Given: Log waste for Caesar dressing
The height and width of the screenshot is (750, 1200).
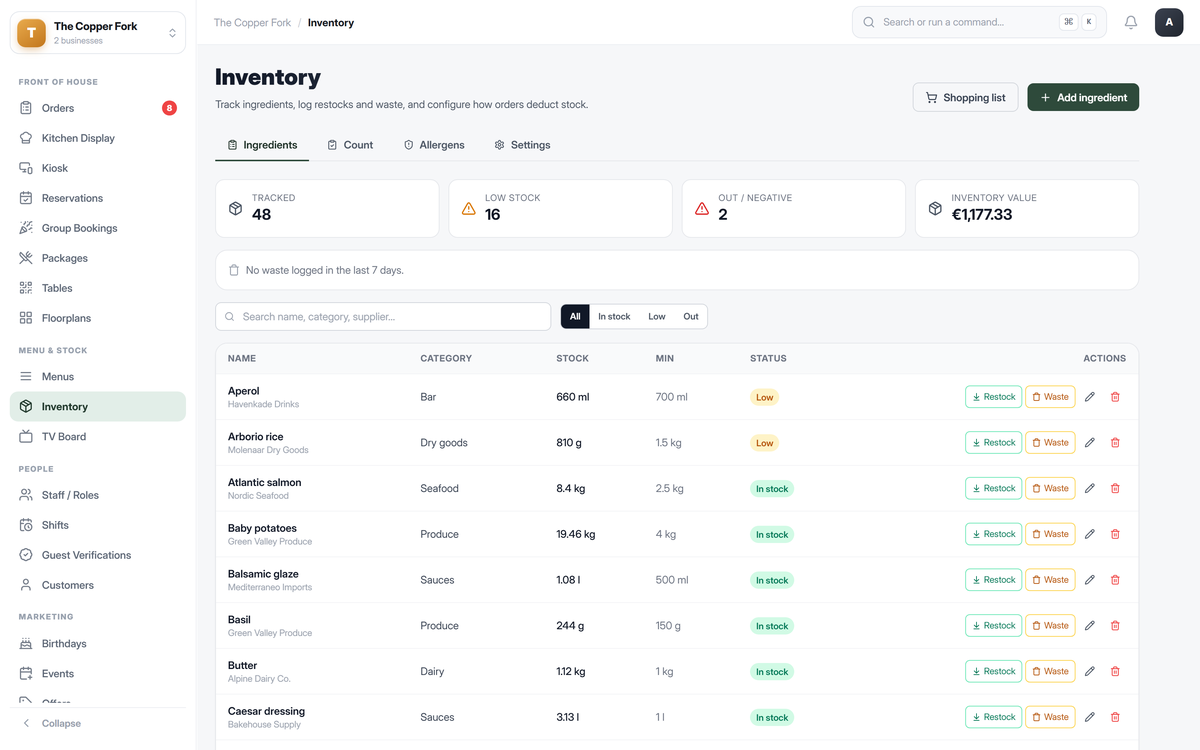Looking at the screenshot, I should pyautogui.click(x=1050, y=717).
